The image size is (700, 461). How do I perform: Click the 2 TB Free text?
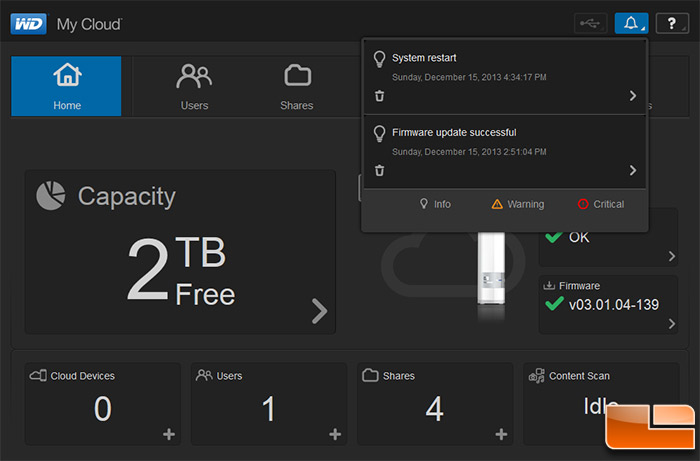tap(181, 271)
